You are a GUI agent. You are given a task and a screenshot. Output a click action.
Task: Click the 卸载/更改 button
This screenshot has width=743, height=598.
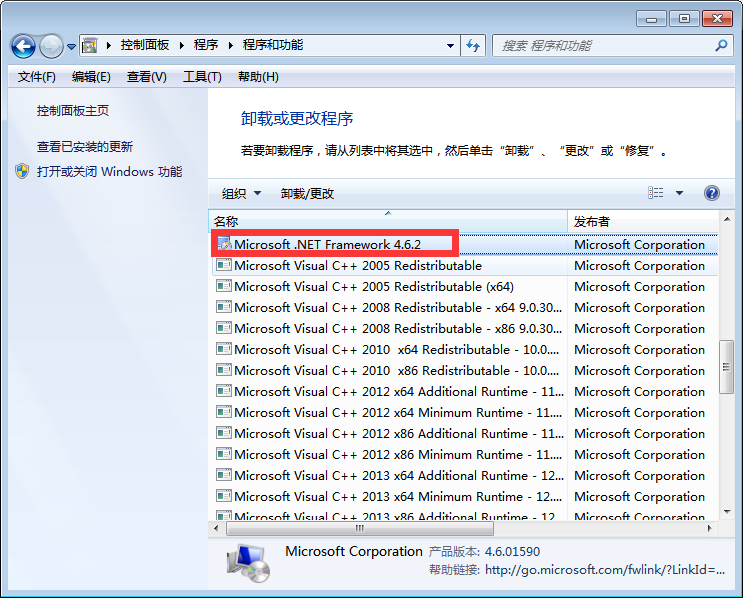pos(307,193)
